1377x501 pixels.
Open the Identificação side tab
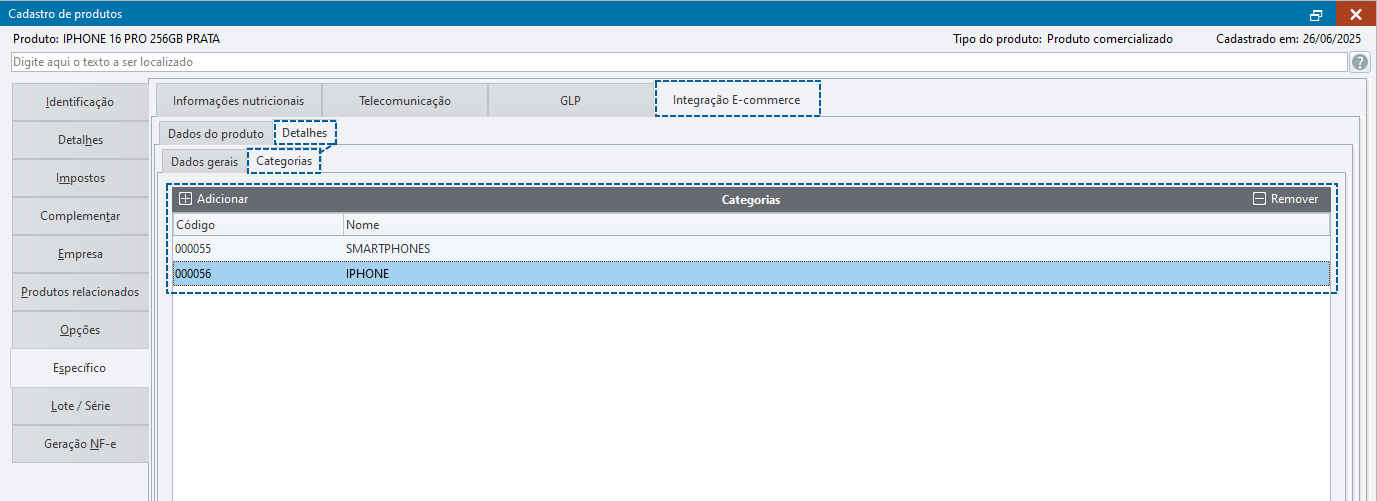tap(80, 102)
